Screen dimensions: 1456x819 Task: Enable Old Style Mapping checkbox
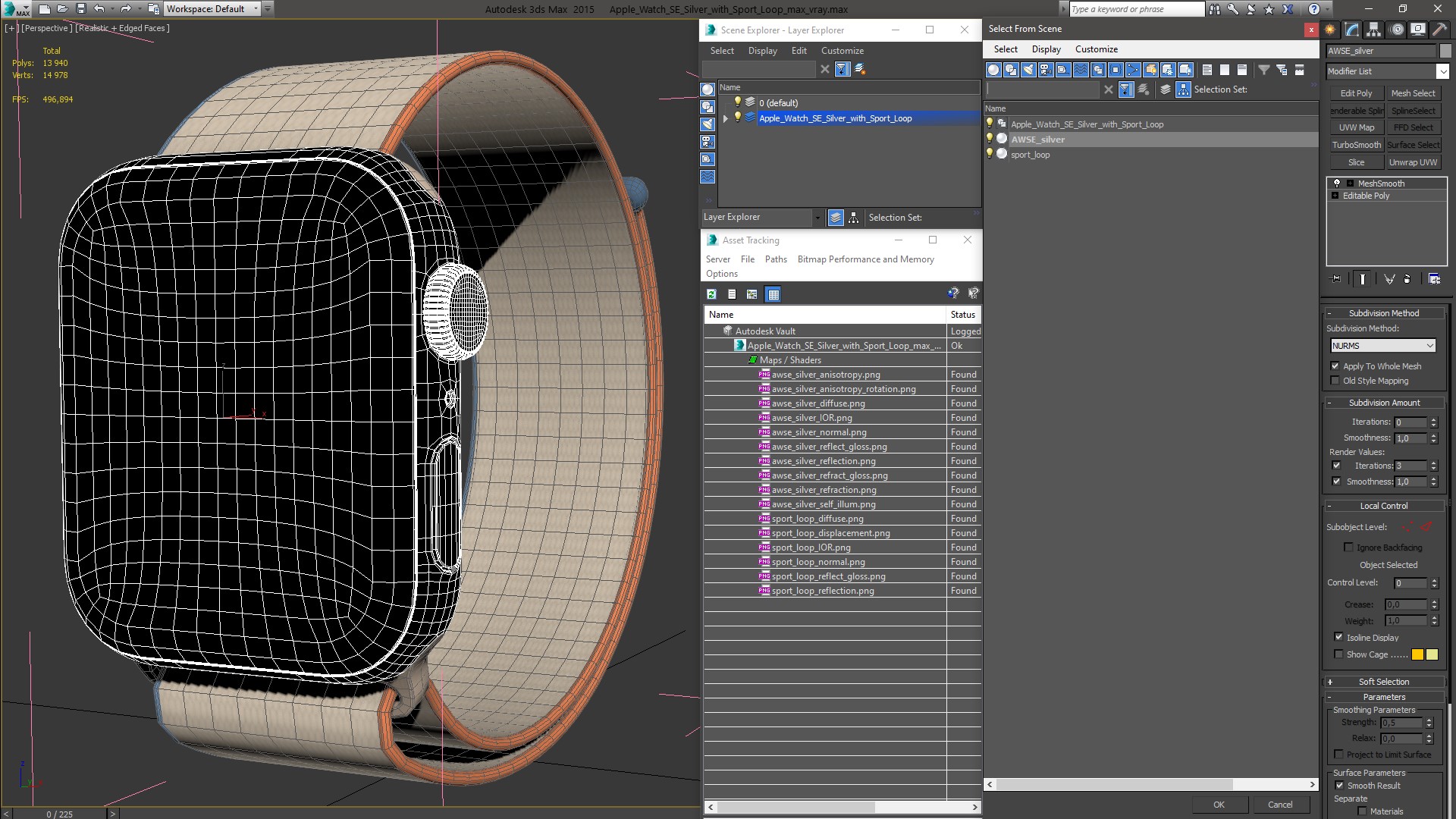[1335, 381]
